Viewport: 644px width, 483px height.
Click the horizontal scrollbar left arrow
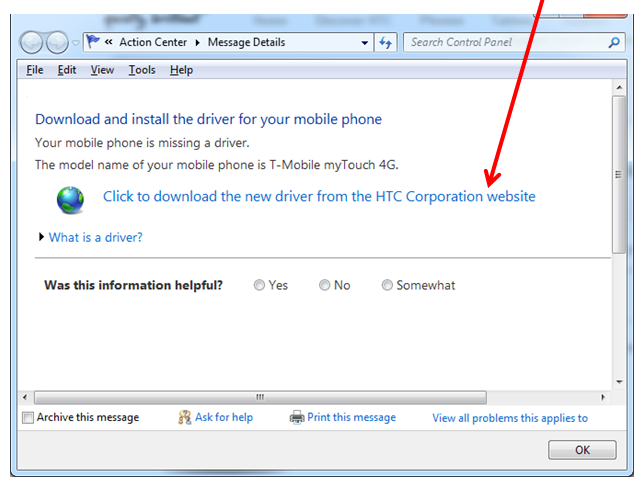point(25,397)
